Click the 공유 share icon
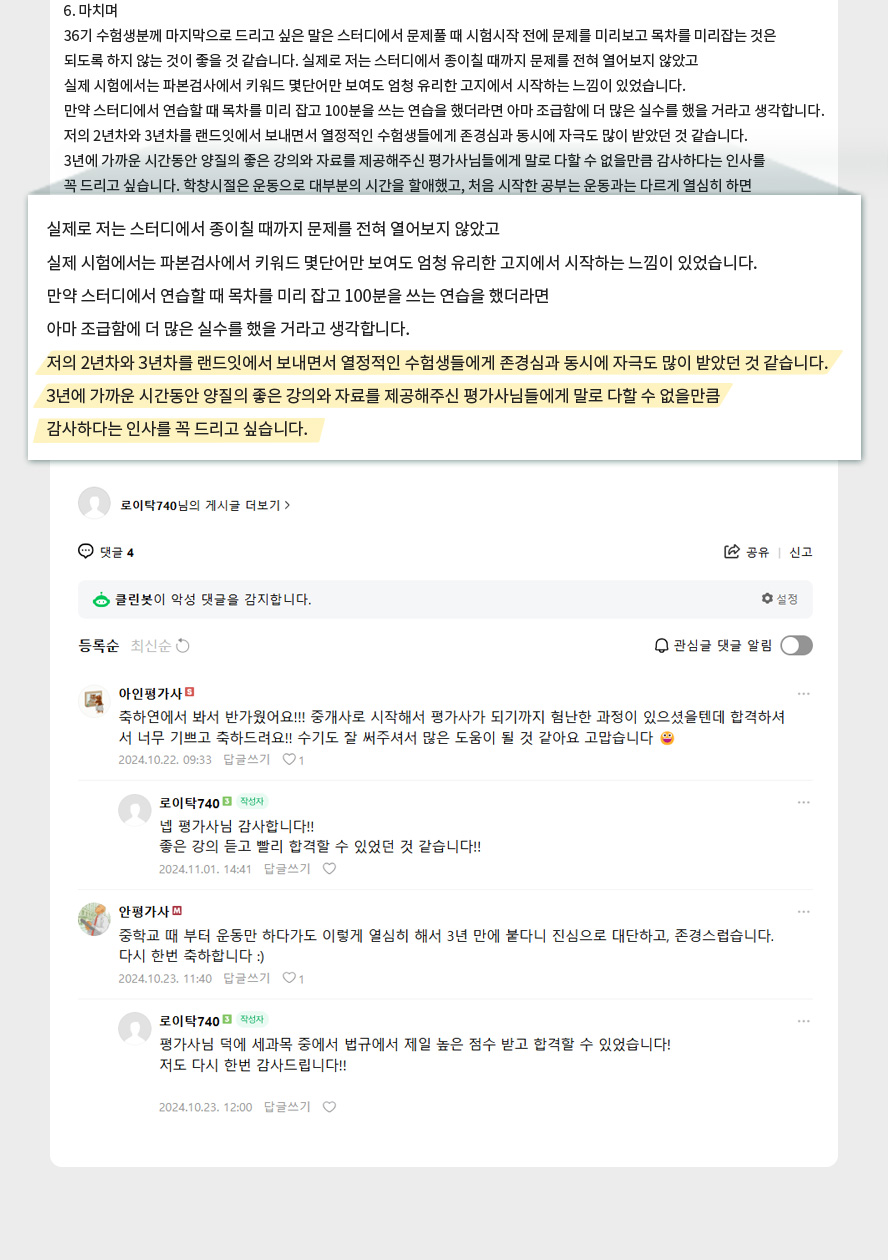 click(732, 552)
